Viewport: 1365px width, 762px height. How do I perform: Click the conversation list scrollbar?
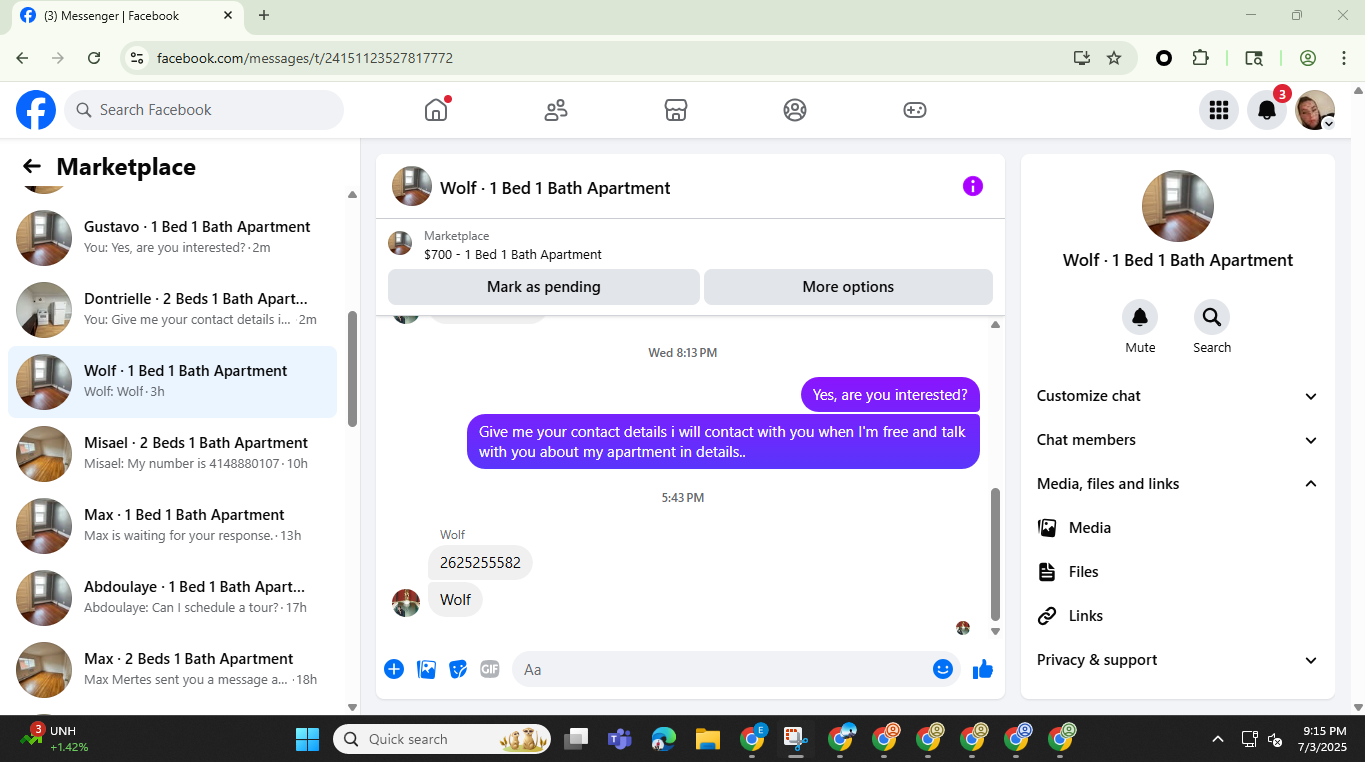[352, 369]
